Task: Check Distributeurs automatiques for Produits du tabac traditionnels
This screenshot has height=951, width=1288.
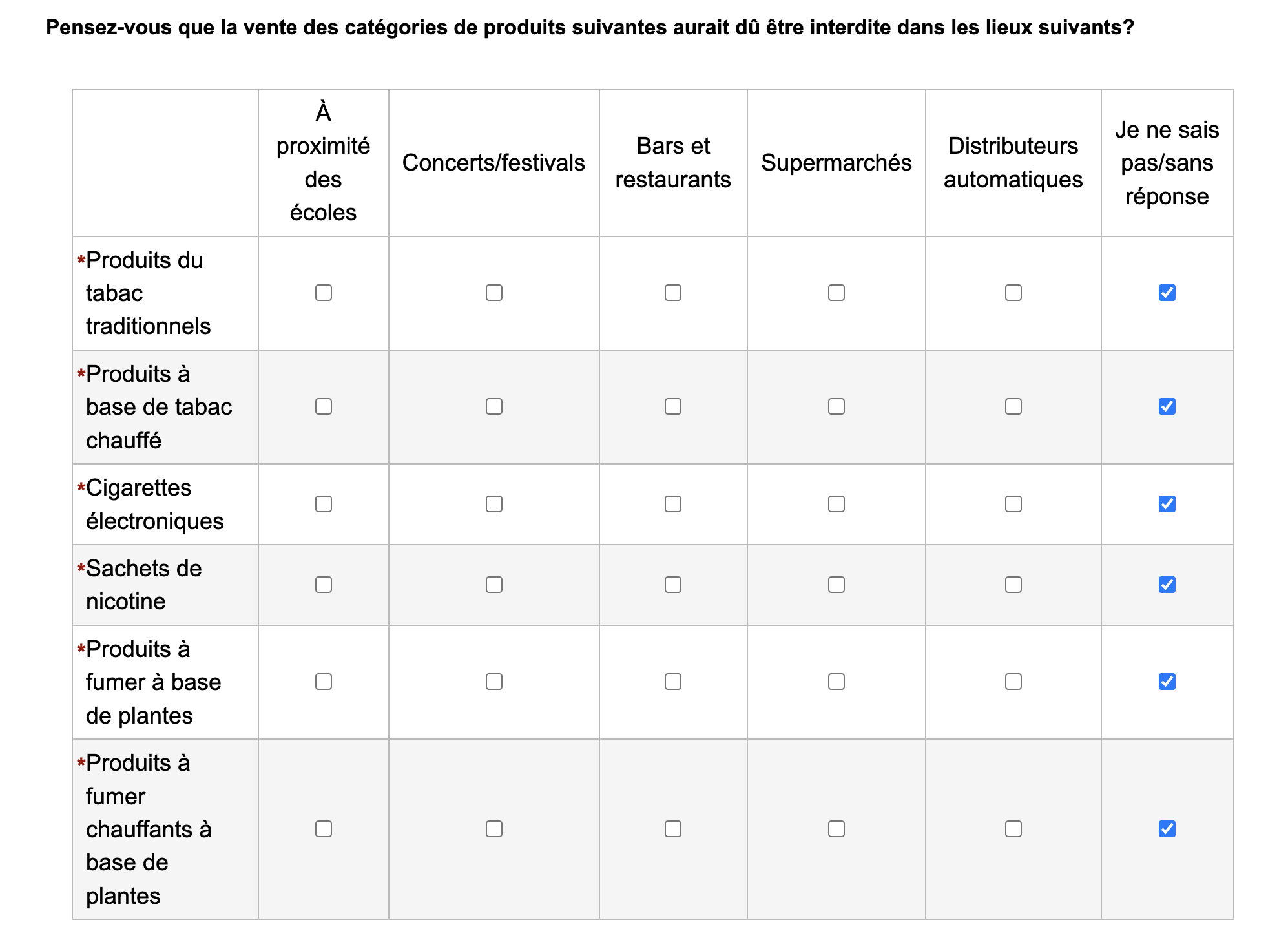Action: 1013,293
